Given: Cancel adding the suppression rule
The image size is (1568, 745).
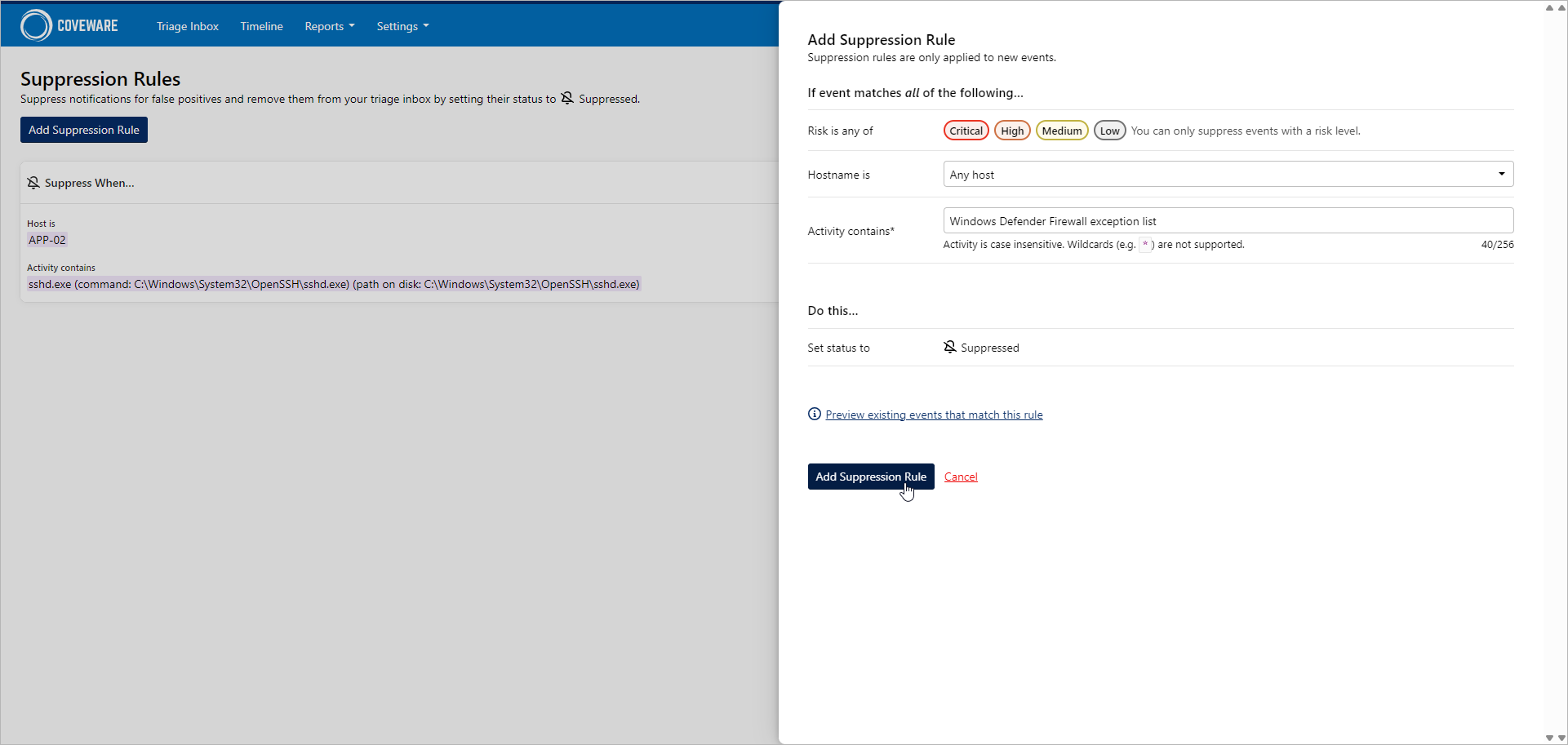Looking at the screenshot, I should tap(961, 477).
